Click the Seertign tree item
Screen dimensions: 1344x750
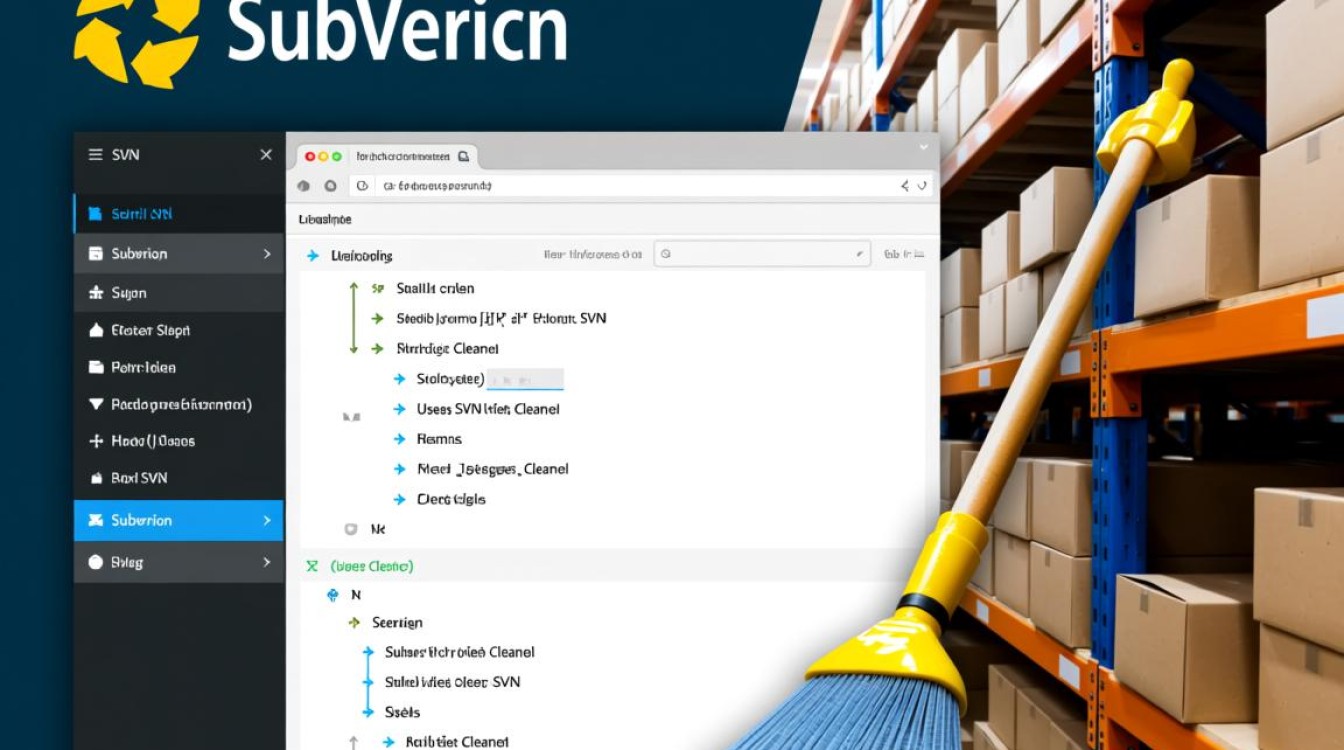pyautogui.click(x=397, y=622)
